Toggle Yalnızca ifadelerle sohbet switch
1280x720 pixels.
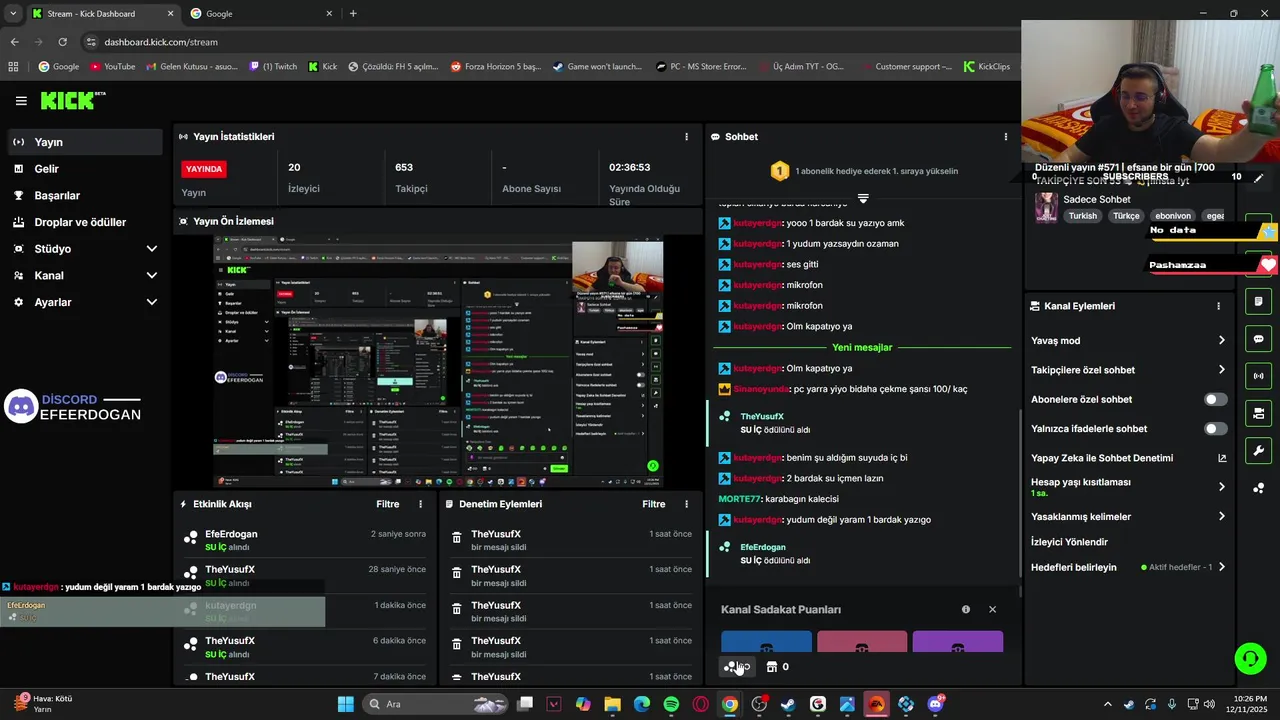[1215, 429]
